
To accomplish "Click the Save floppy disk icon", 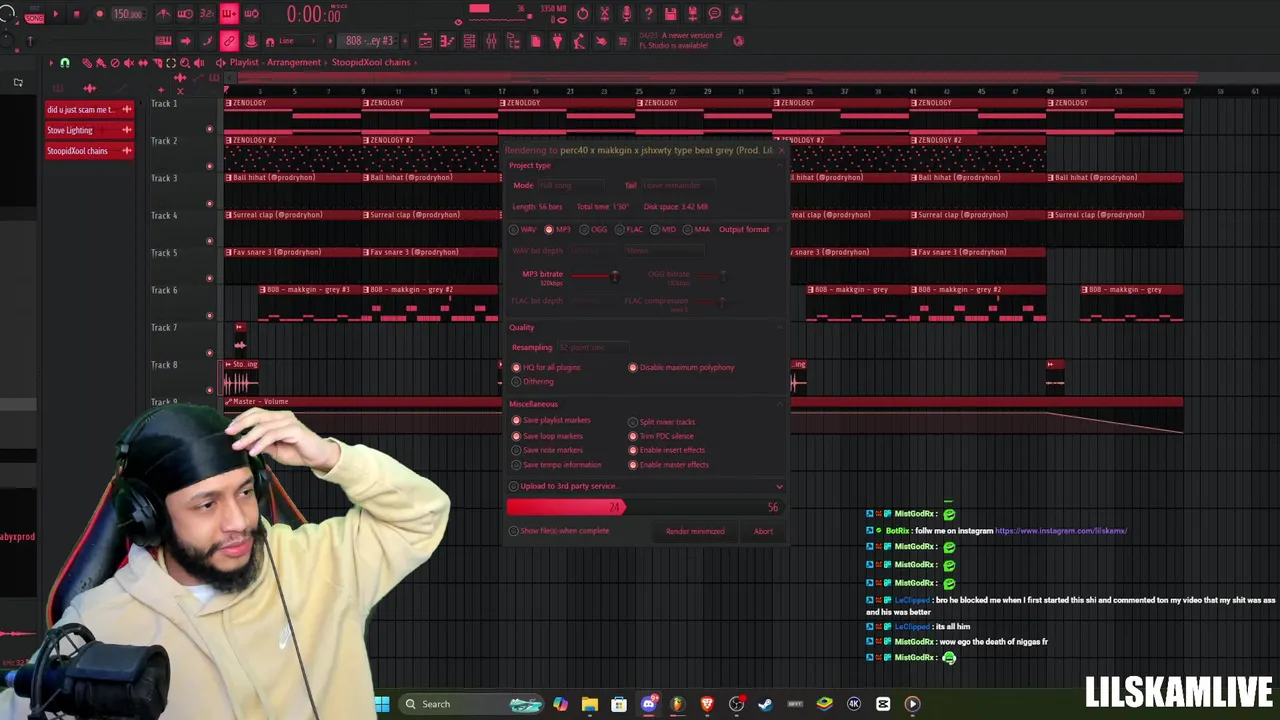I will coord(670,14).
